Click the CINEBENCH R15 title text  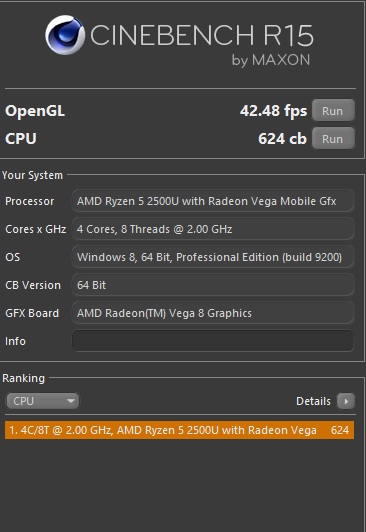coord(202,35)
